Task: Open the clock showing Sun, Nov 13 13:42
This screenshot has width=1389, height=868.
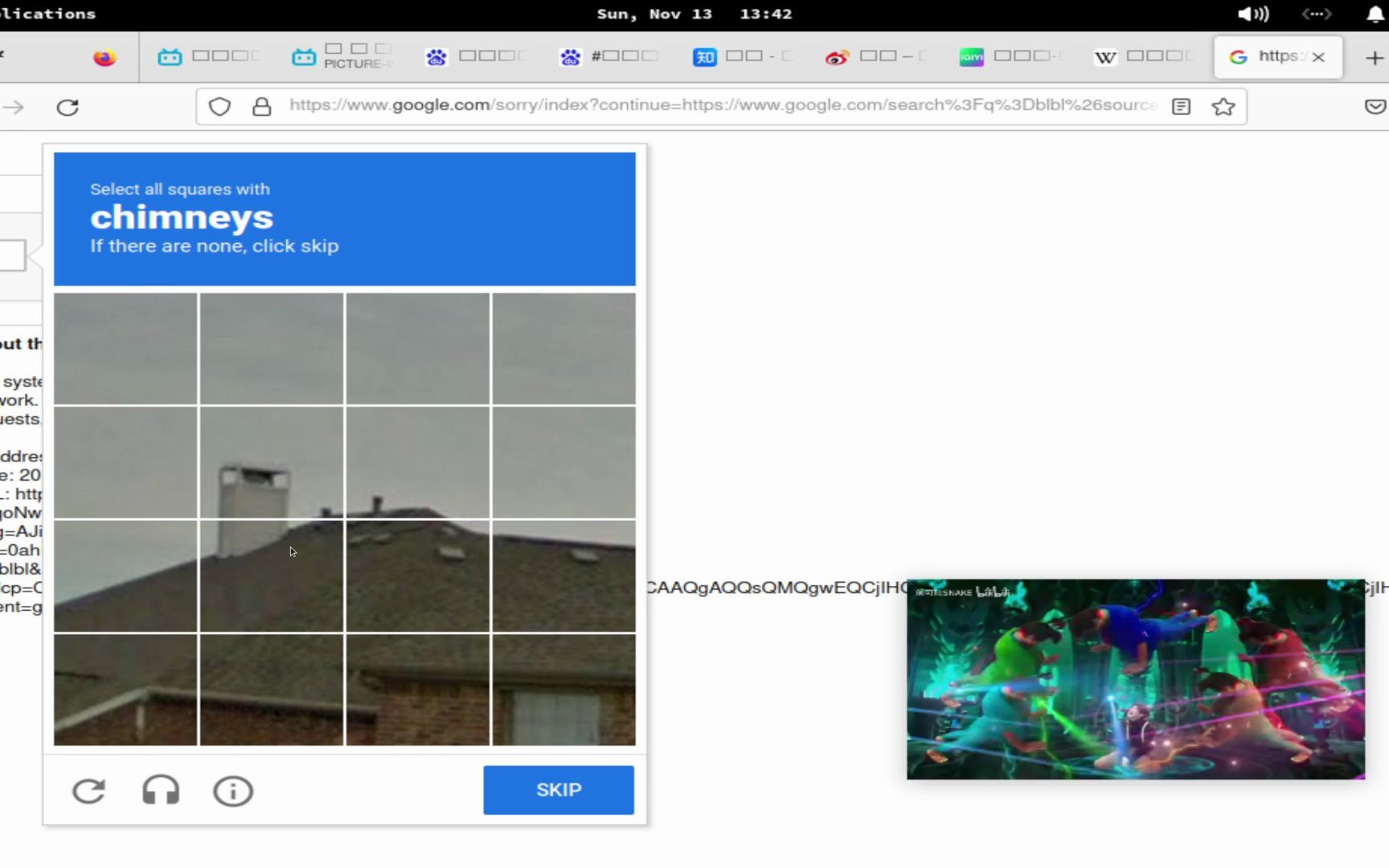Action: point(694,14)
